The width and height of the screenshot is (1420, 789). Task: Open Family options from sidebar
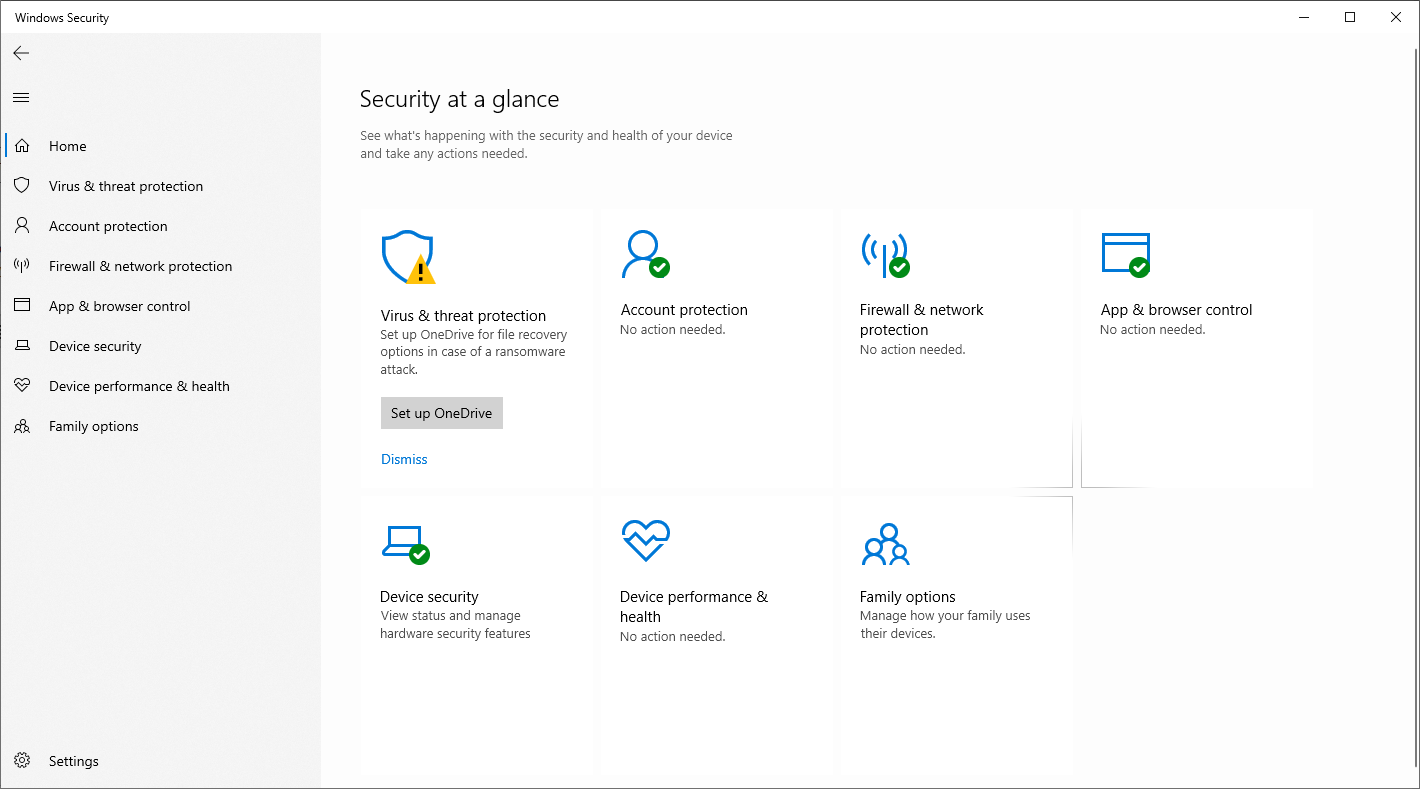pyautogui.click(x=94, y=426)
